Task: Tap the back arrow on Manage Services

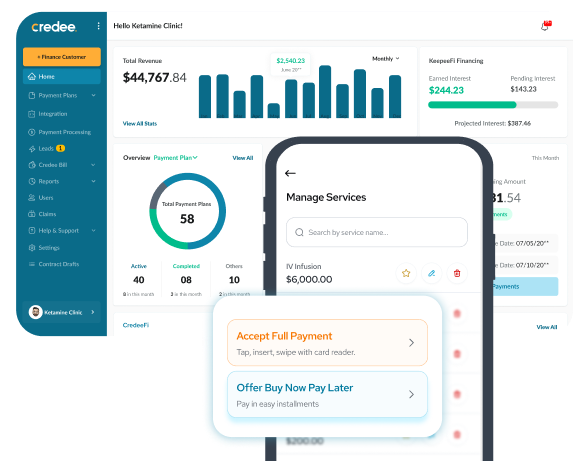Action: pyautogui.click(x=290, y=173)
